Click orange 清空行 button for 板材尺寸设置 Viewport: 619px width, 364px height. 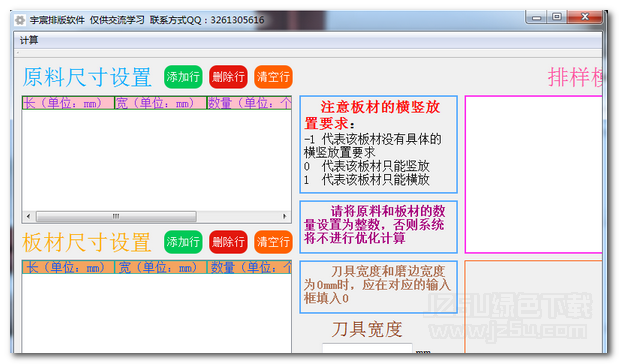pos(273,242)
